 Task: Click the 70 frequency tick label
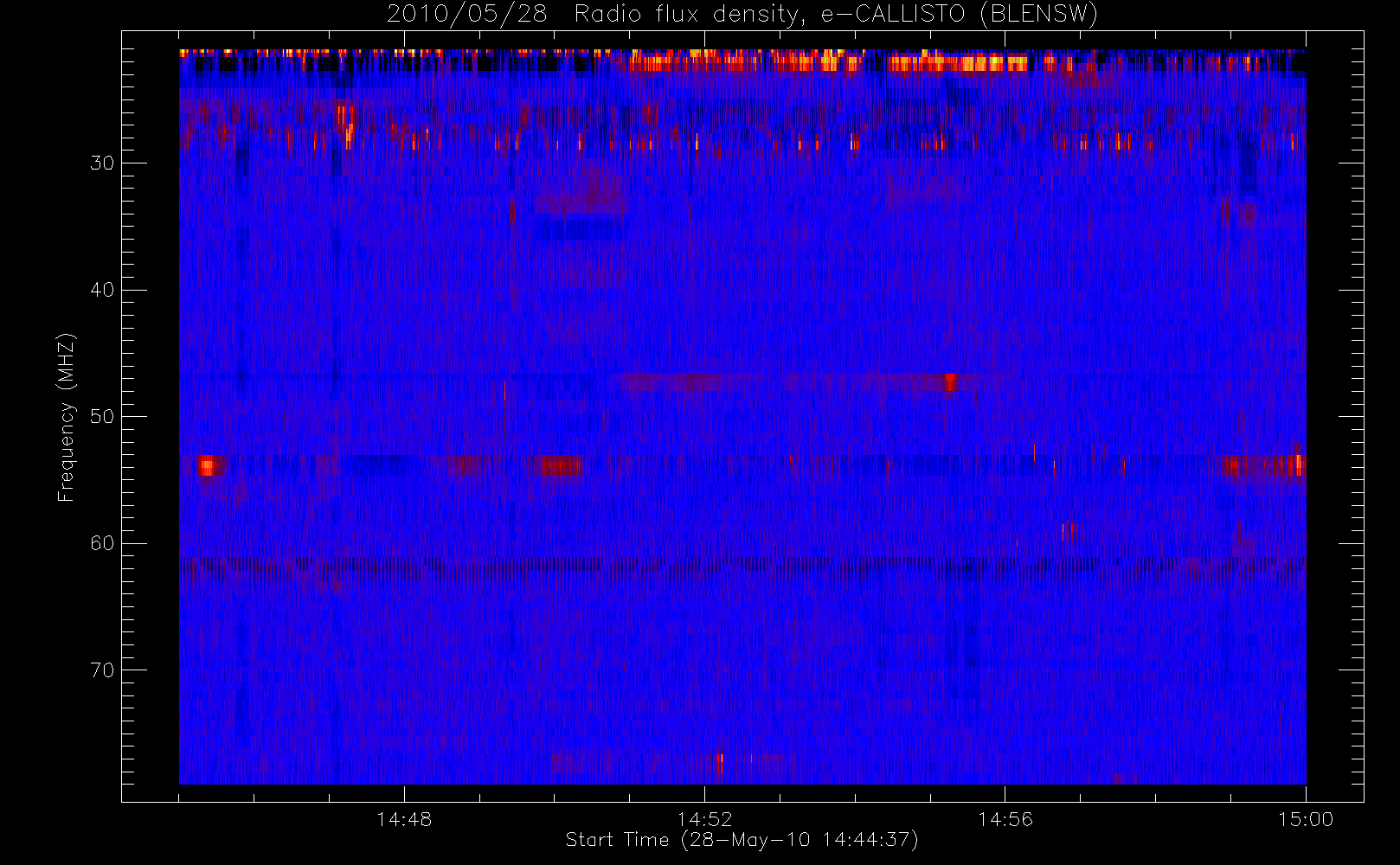102,670
